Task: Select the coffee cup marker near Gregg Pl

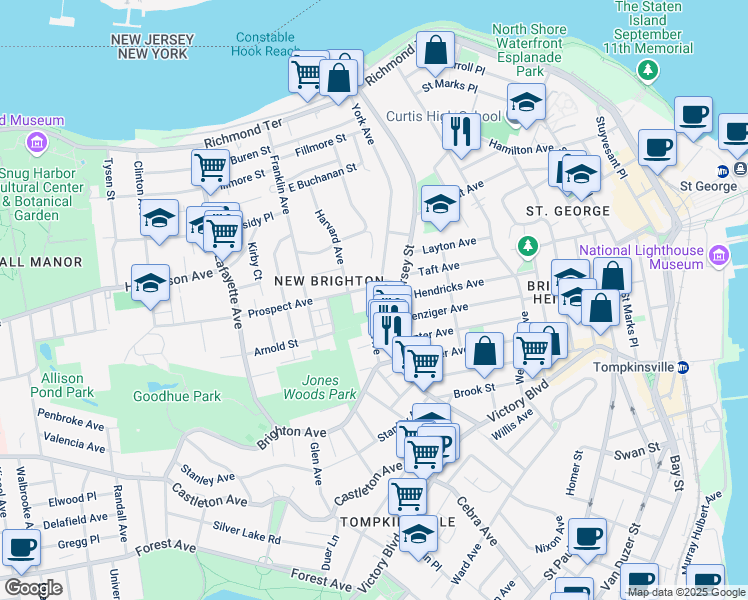Action: coord(21,548)
